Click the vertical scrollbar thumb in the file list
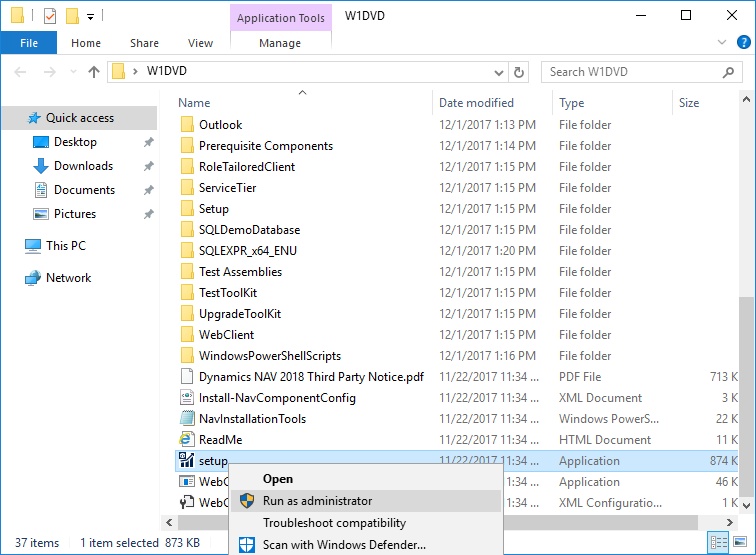 click(746, 395)
